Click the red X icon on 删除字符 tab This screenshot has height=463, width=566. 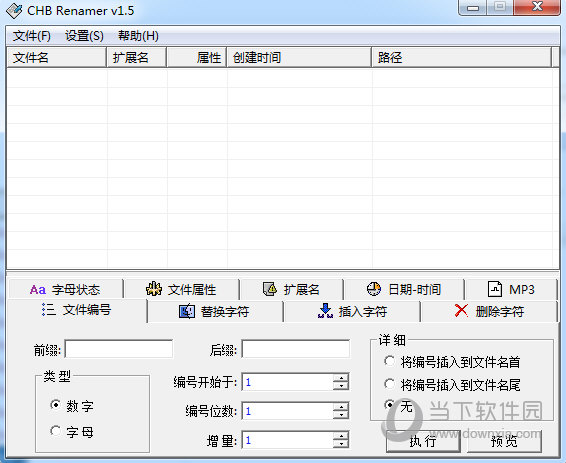point(461,311)
